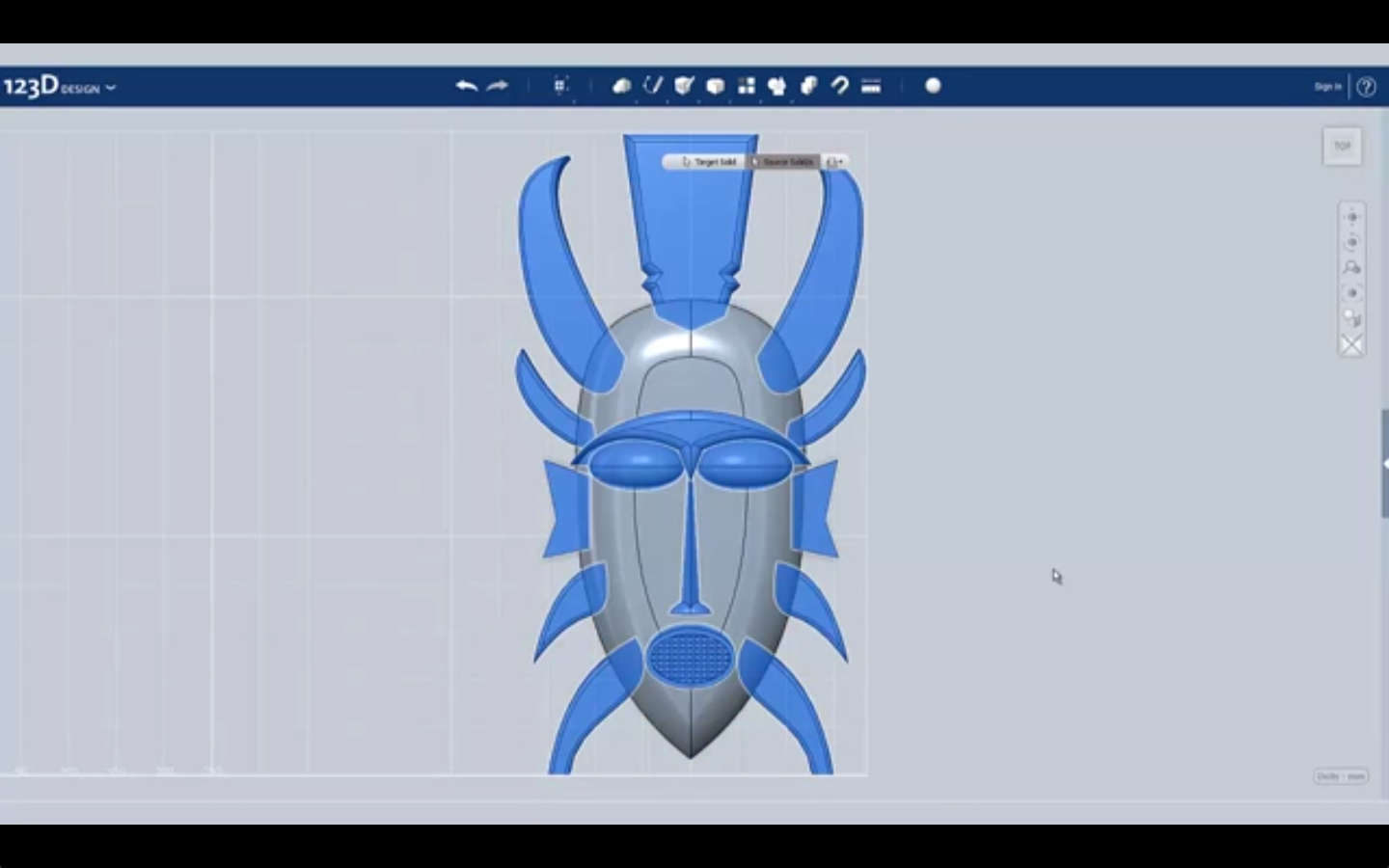This screenshot has width=1389, height=868.
Task: Open the 123D Design application menu
Action: pos(59,87)
